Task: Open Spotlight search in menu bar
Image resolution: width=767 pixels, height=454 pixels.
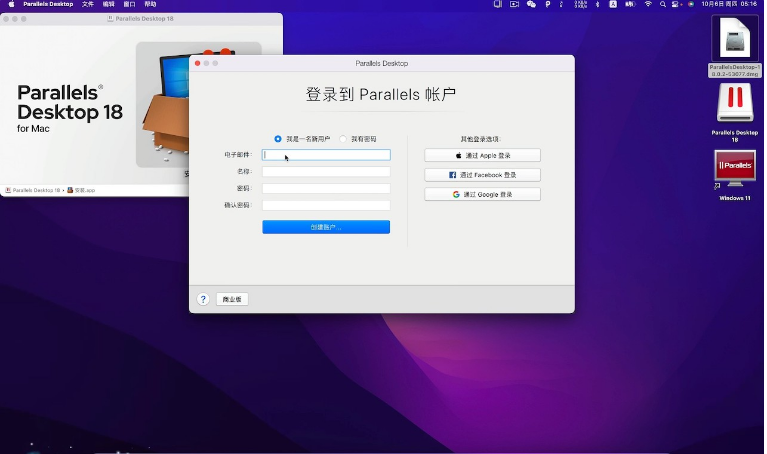Action: 662,4
